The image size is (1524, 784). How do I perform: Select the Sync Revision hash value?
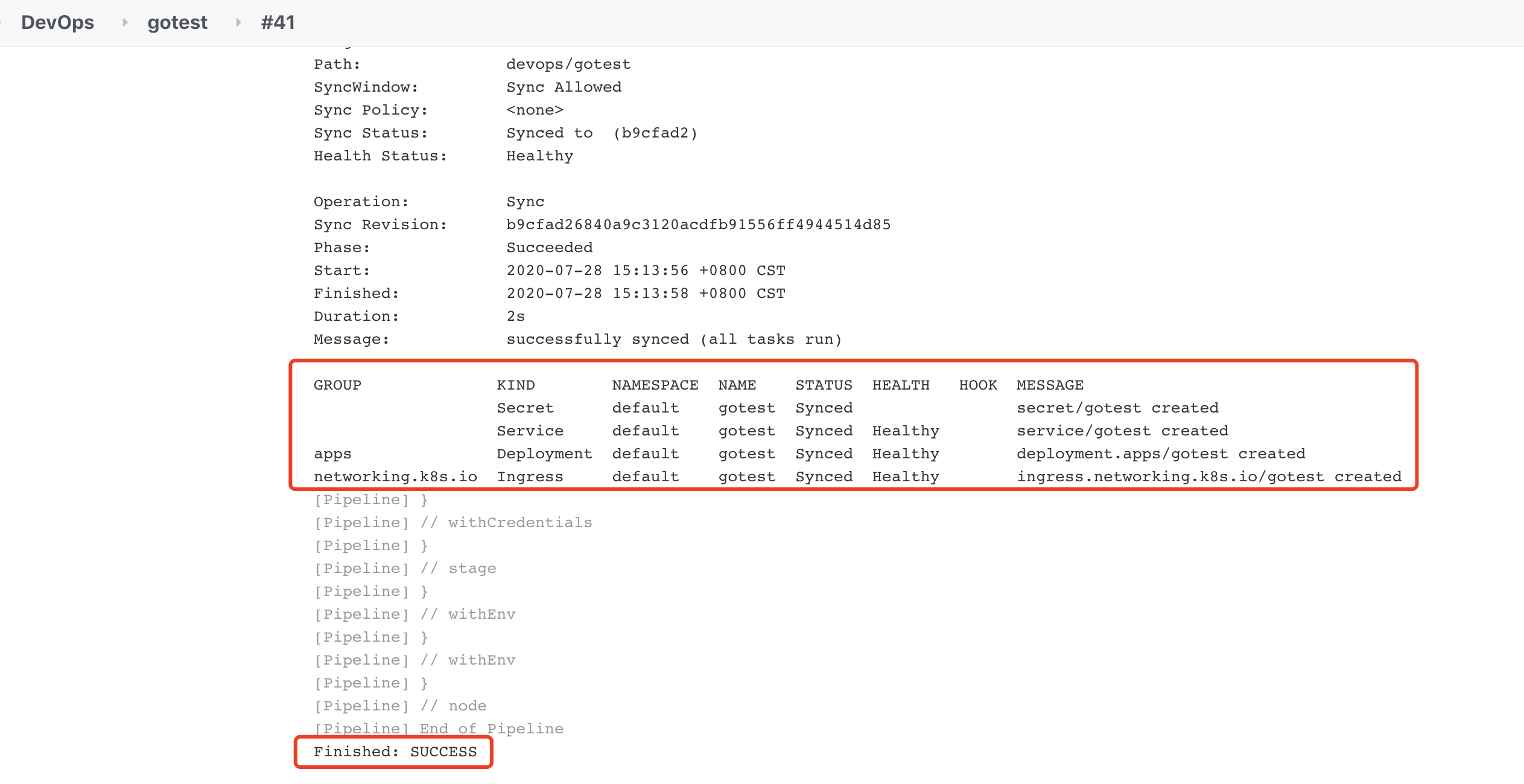tap(698, 224)
